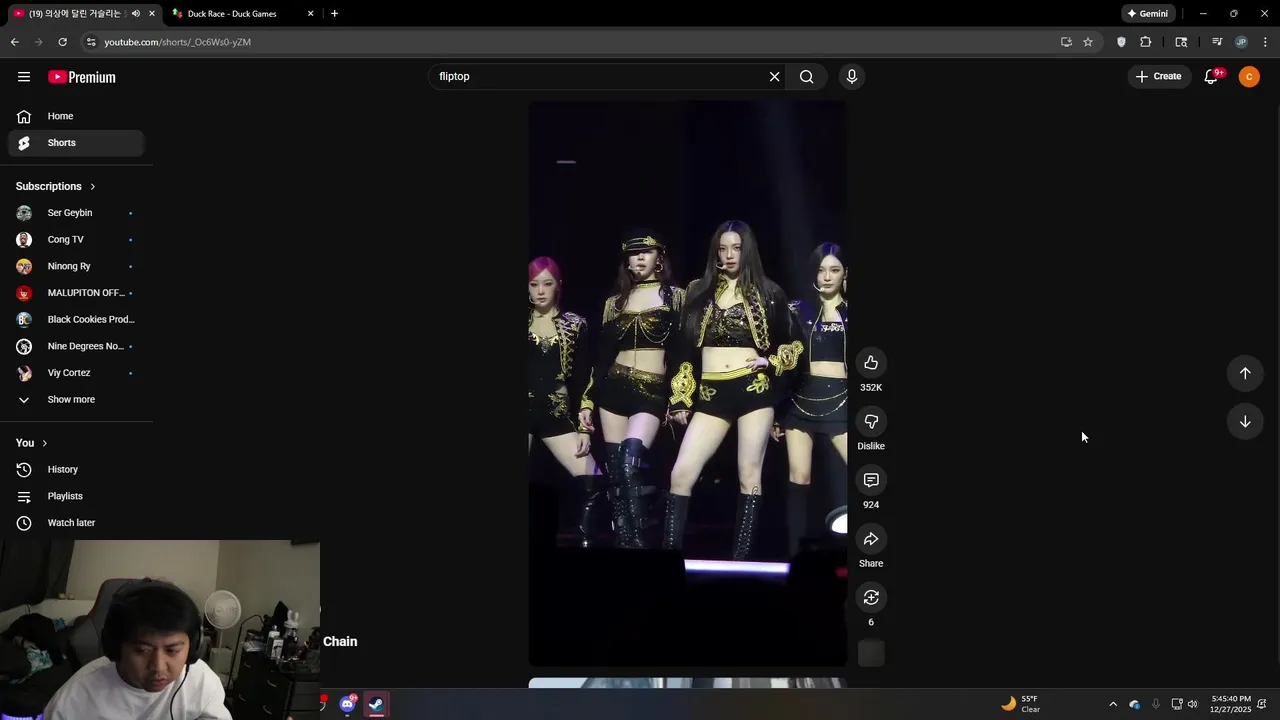Open Gemini assistant button
The height and width of the screenshot is (720, 1280).
(x=1147, y=14)
